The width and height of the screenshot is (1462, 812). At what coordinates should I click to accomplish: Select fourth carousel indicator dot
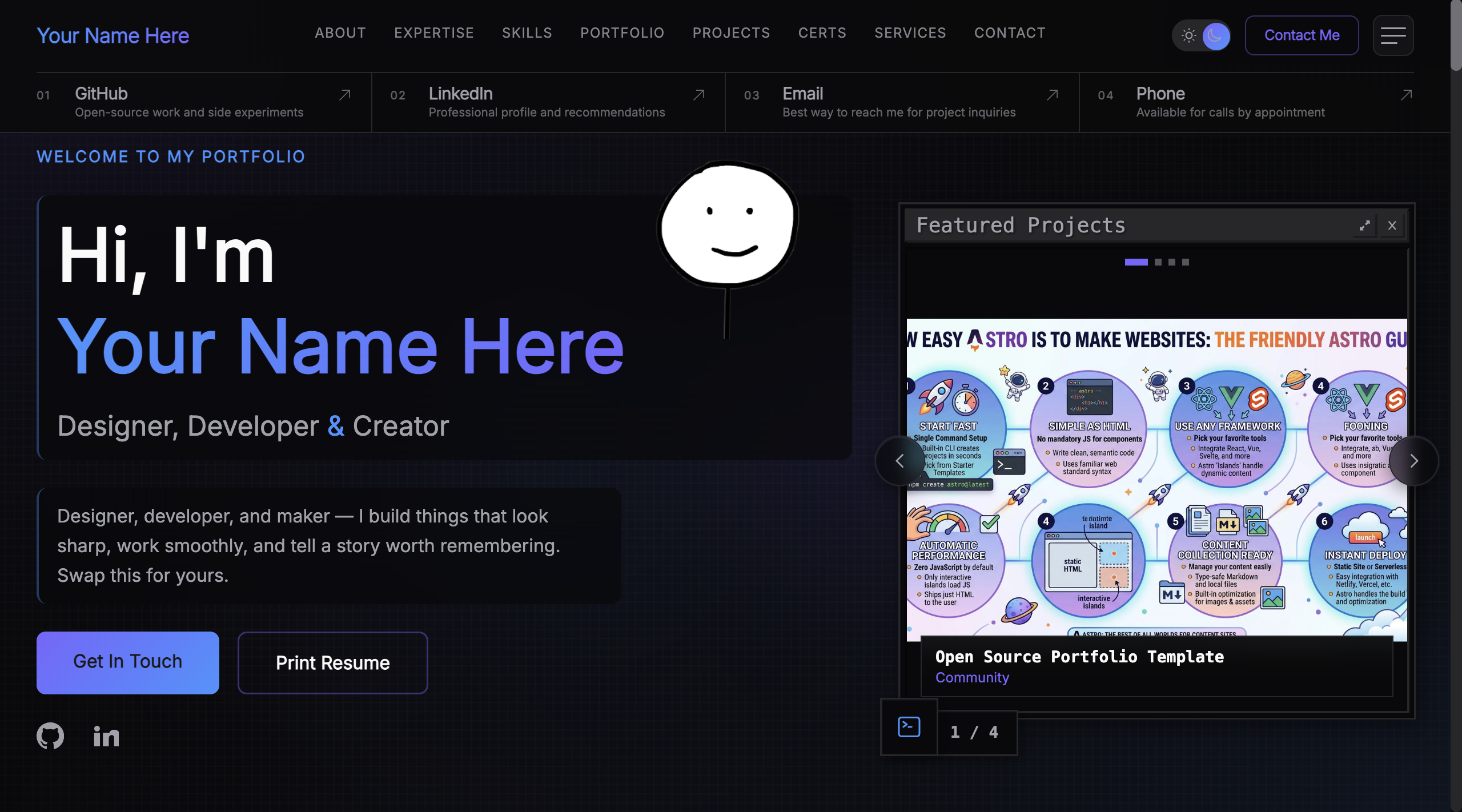pyautogui.click(x=1186, y=262)
